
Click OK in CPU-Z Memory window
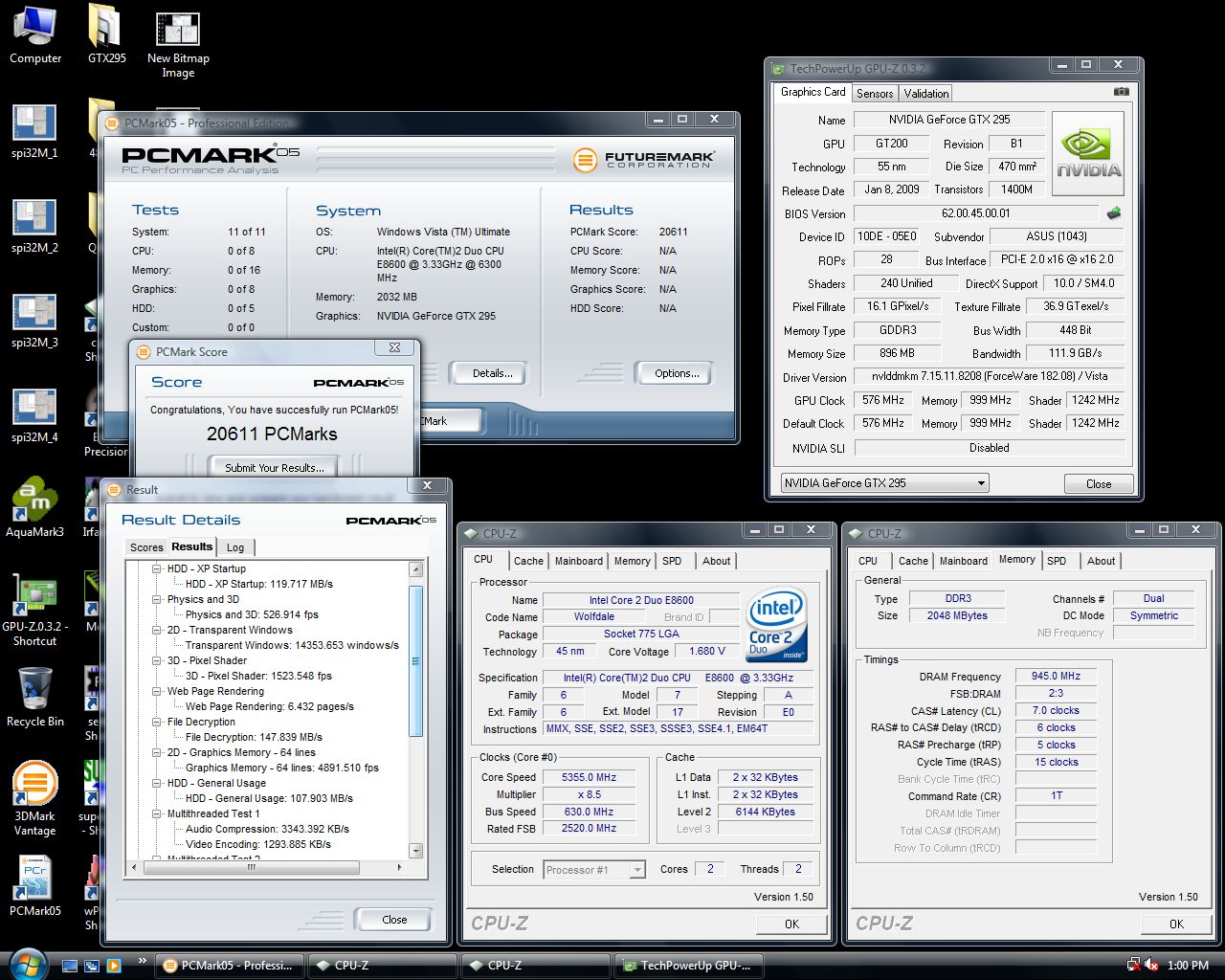(1176, 924)
